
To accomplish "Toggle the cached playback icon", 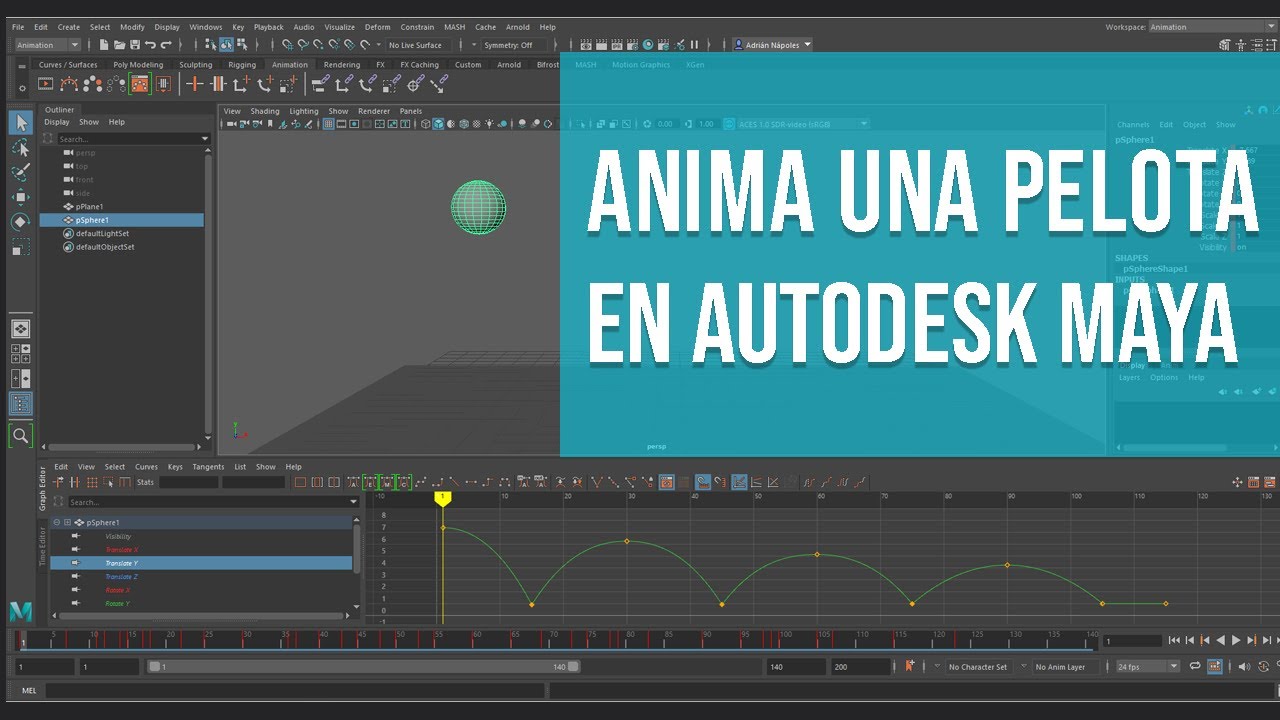I will click(1215, 666).
